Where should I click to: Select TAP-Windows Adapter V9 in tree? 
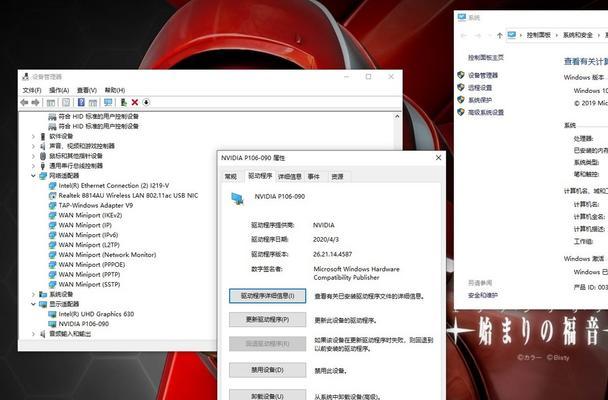(96, 205)
